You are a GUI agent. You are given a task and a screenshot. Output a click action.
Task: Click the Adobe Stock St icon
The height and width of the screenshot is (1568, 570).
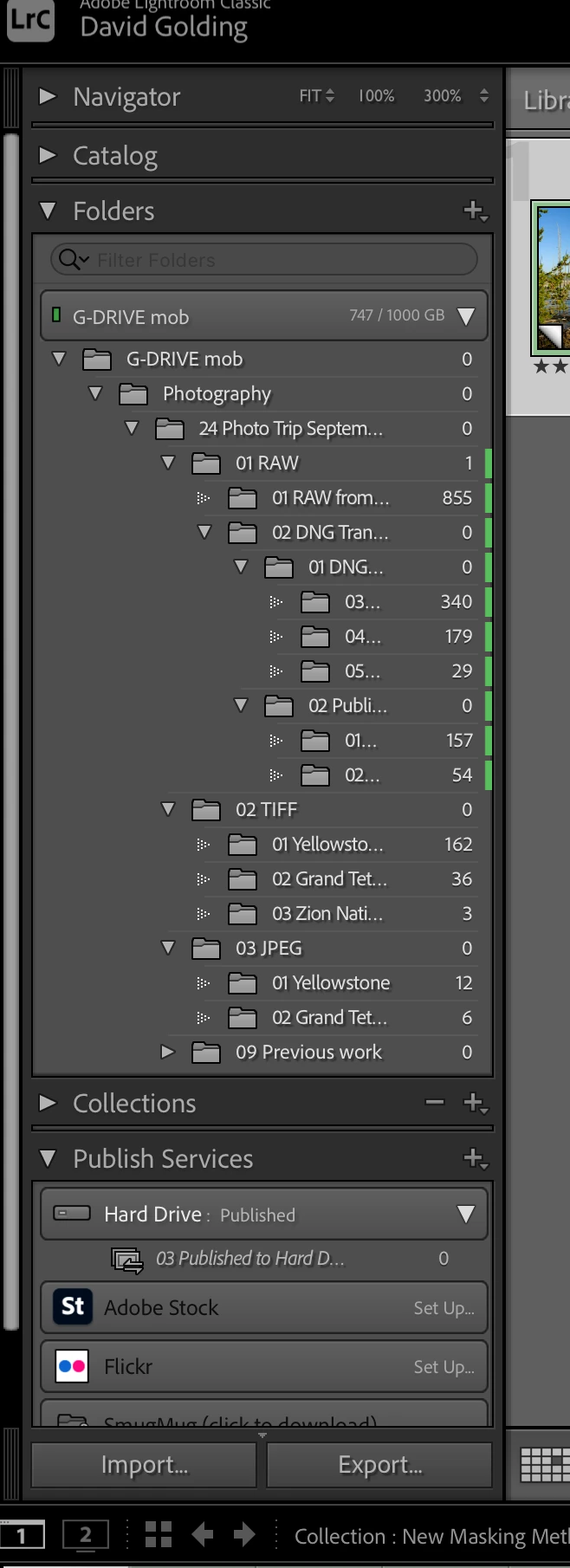coord(73,1306)
